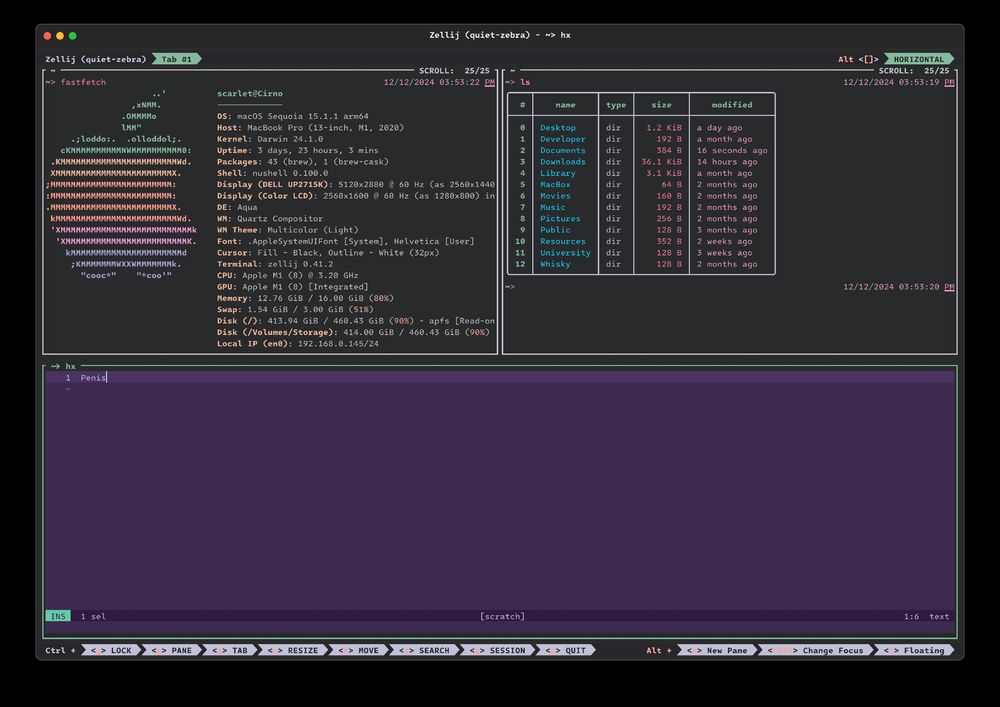This screenshot has height=707, width=1000.
Task: Click the fastfetch pane SCROLL 25/25 indicator
Action: tap(454, 71)
